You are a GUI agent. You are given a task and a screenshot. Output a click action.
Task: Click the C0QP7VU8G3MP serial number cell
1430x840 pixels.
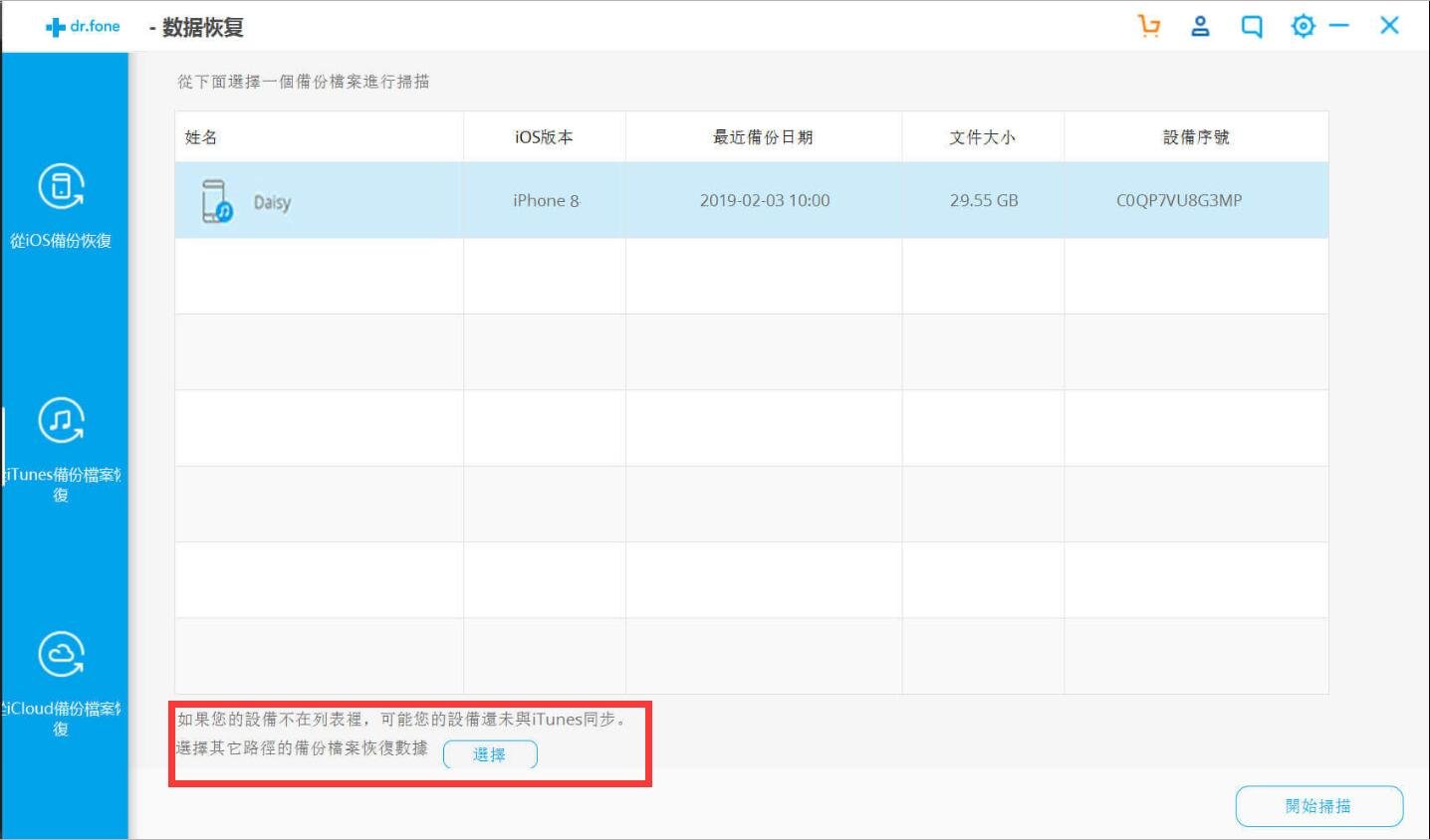pyautogui.click(x=1179, y=201)
